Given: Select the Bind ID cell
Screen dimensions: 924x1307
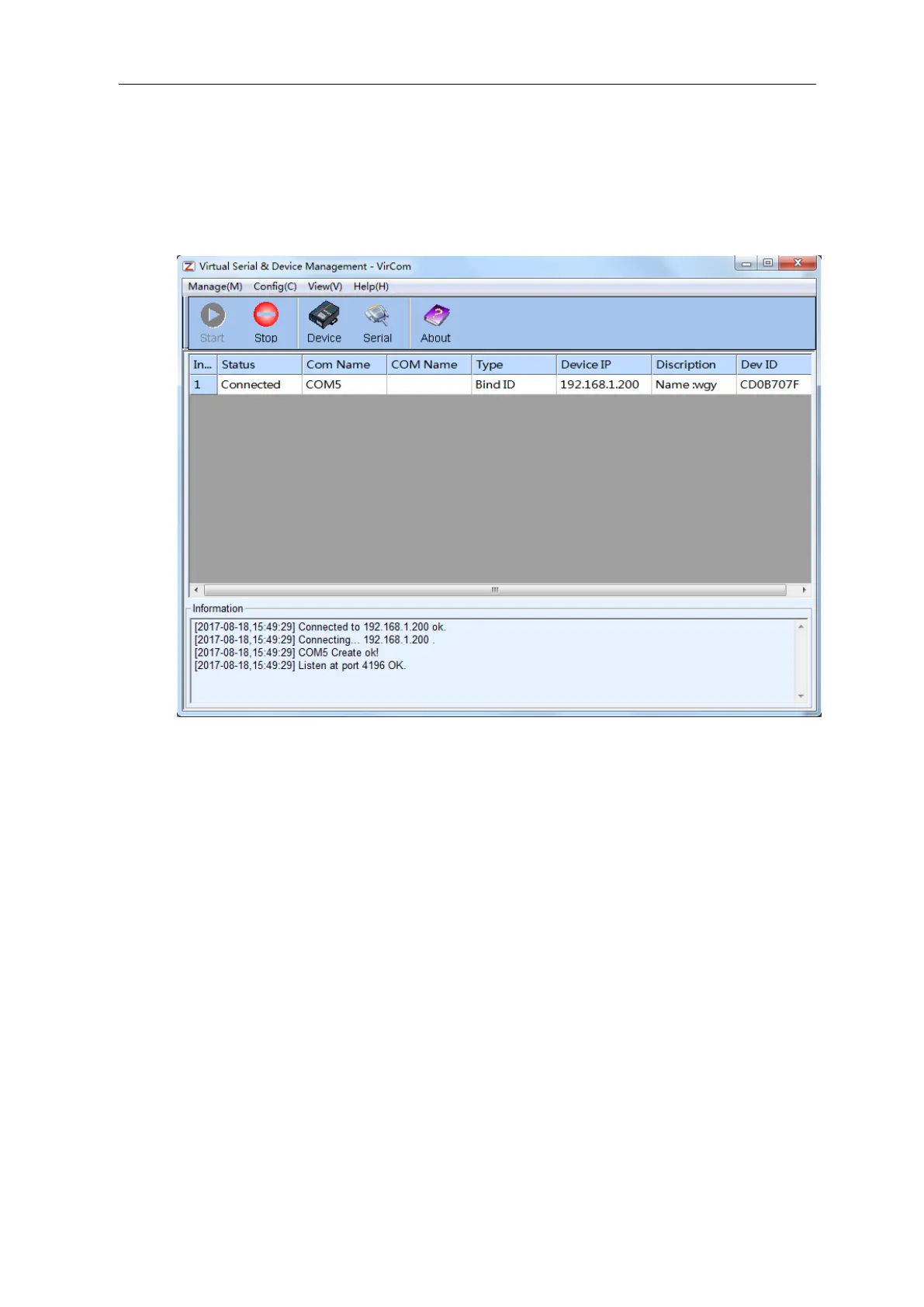Looking at the screenshot, I should pos(514,384).
